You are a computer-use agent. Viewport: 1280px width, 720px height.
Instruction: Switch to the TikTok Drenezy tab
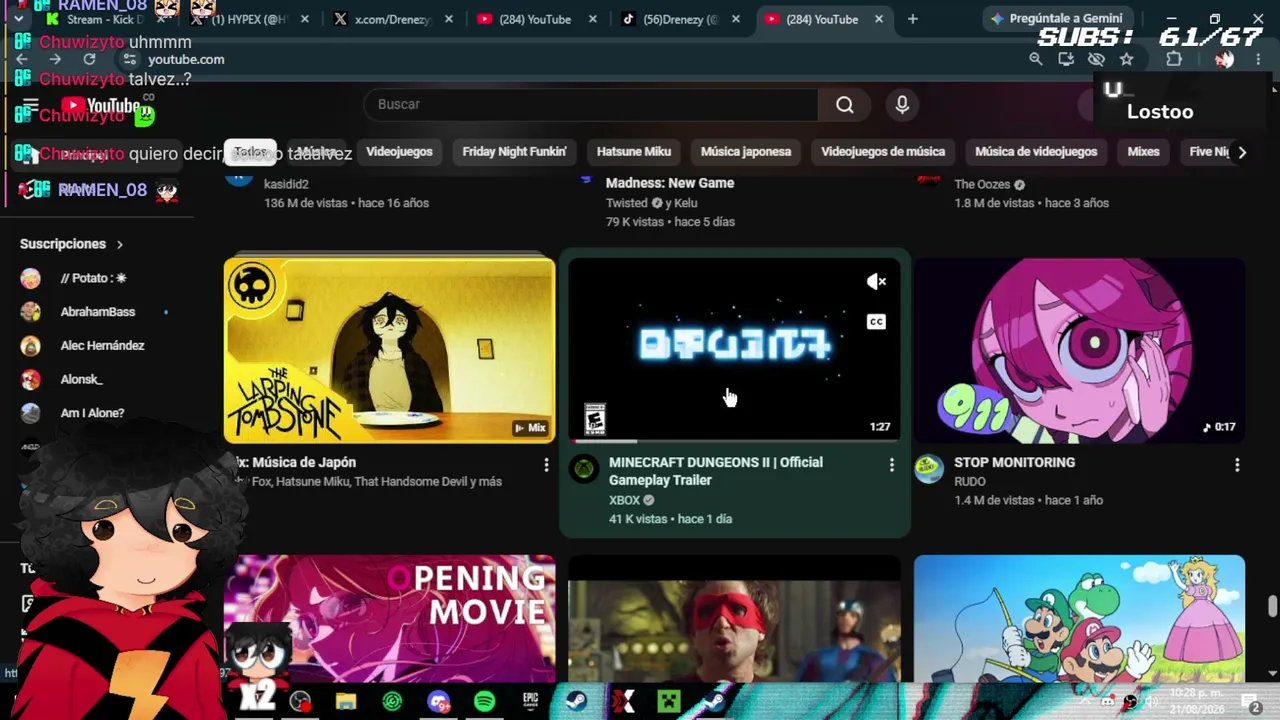[x=680, y=19]
